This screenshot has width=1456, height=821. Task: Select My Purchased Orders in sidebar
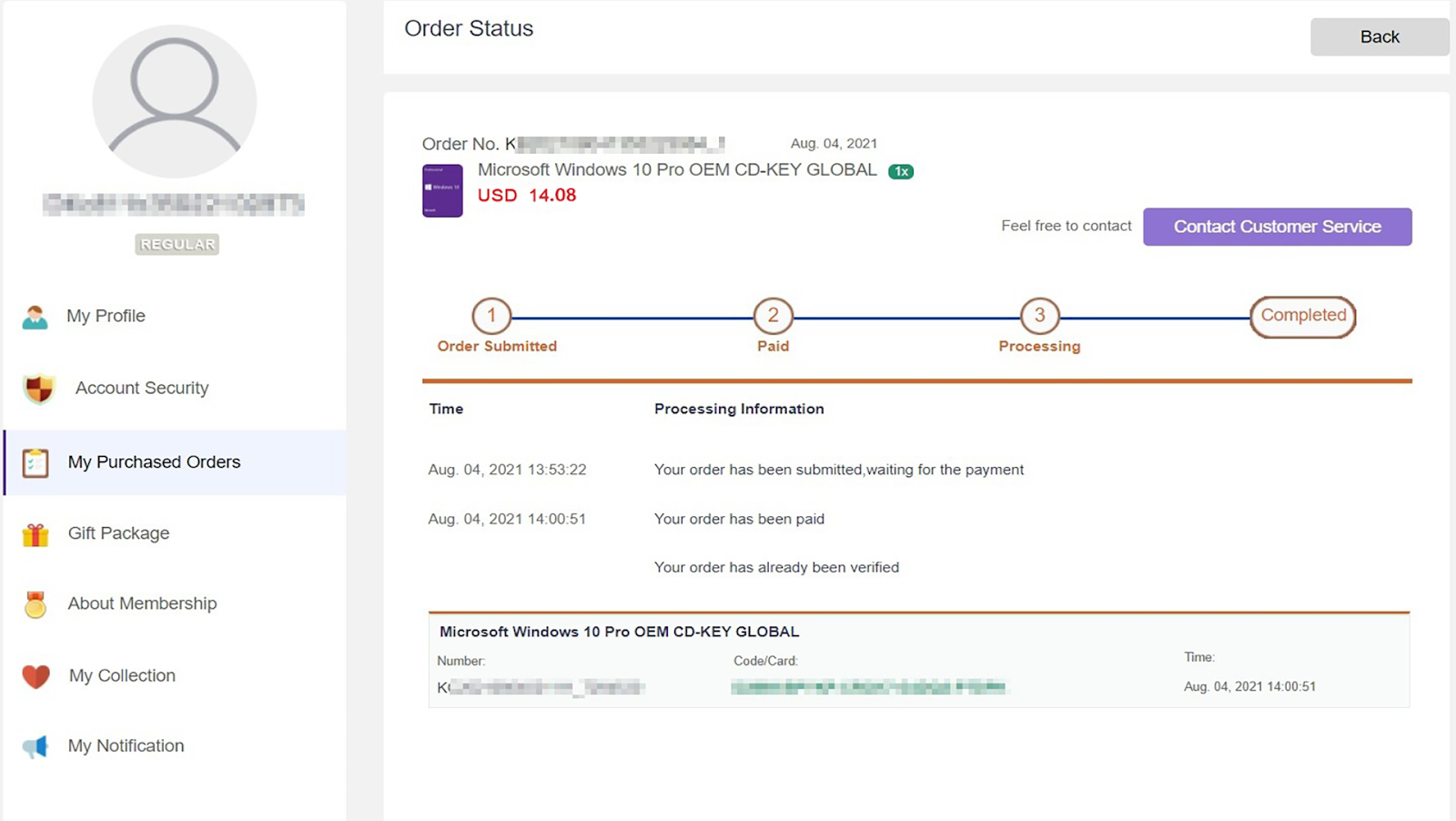(x=154, y=461)
